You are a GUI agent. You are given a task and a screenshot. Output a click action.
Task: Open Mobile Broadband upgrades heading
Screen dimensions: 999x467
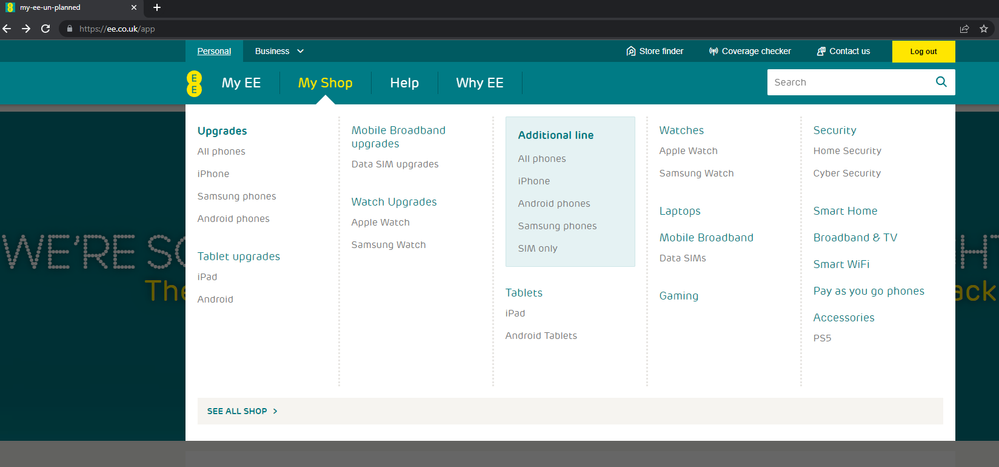[398, 137]
